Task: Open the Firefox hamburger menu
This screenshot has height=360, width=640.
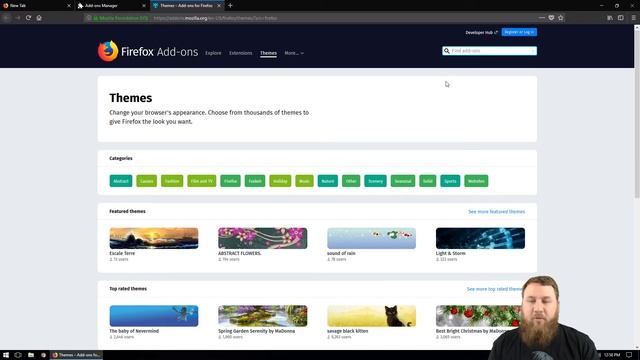Action: tap(633, 18)
